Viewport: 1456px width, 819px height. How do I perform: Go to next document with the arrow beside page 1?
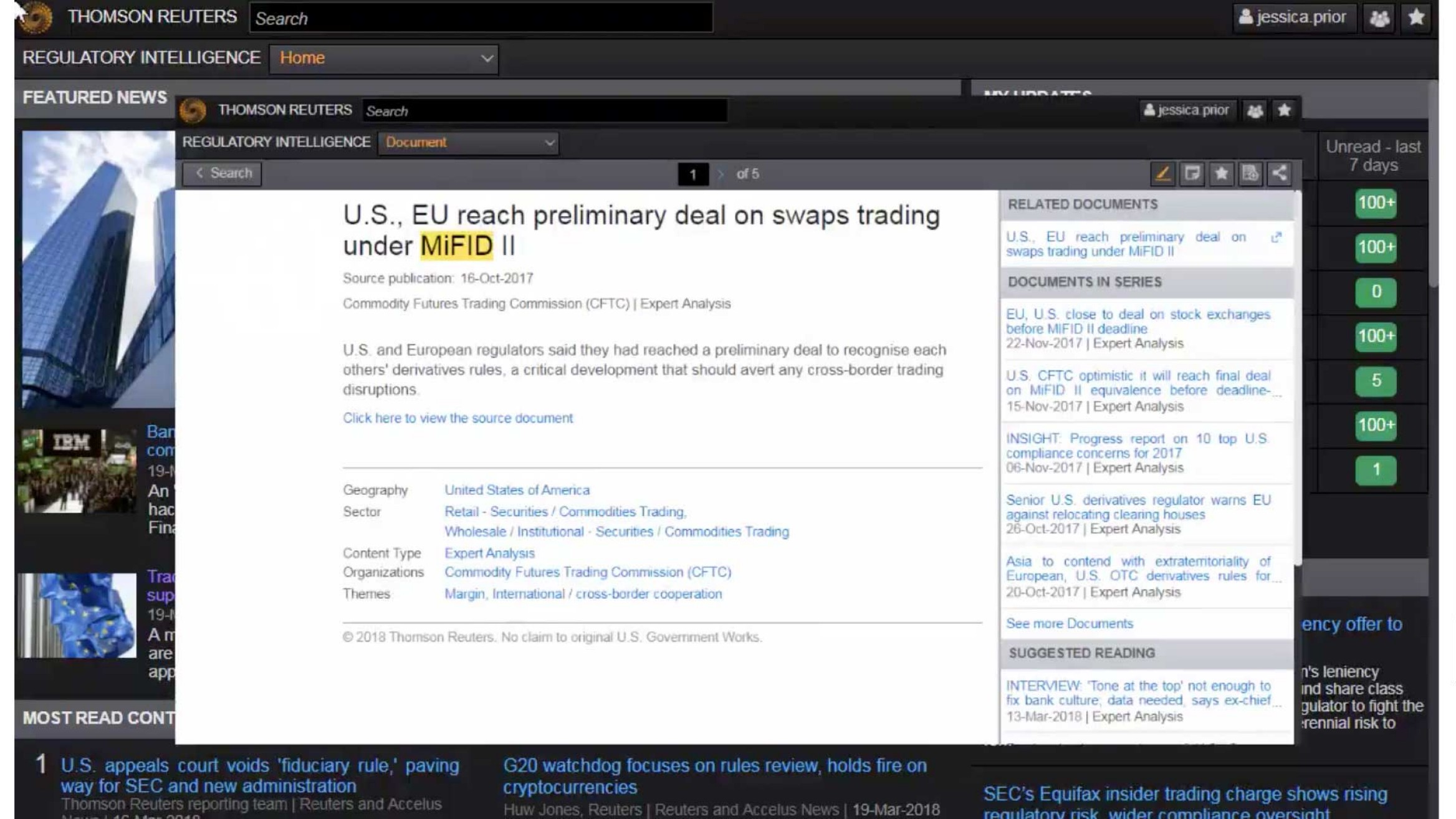point(721,174)
